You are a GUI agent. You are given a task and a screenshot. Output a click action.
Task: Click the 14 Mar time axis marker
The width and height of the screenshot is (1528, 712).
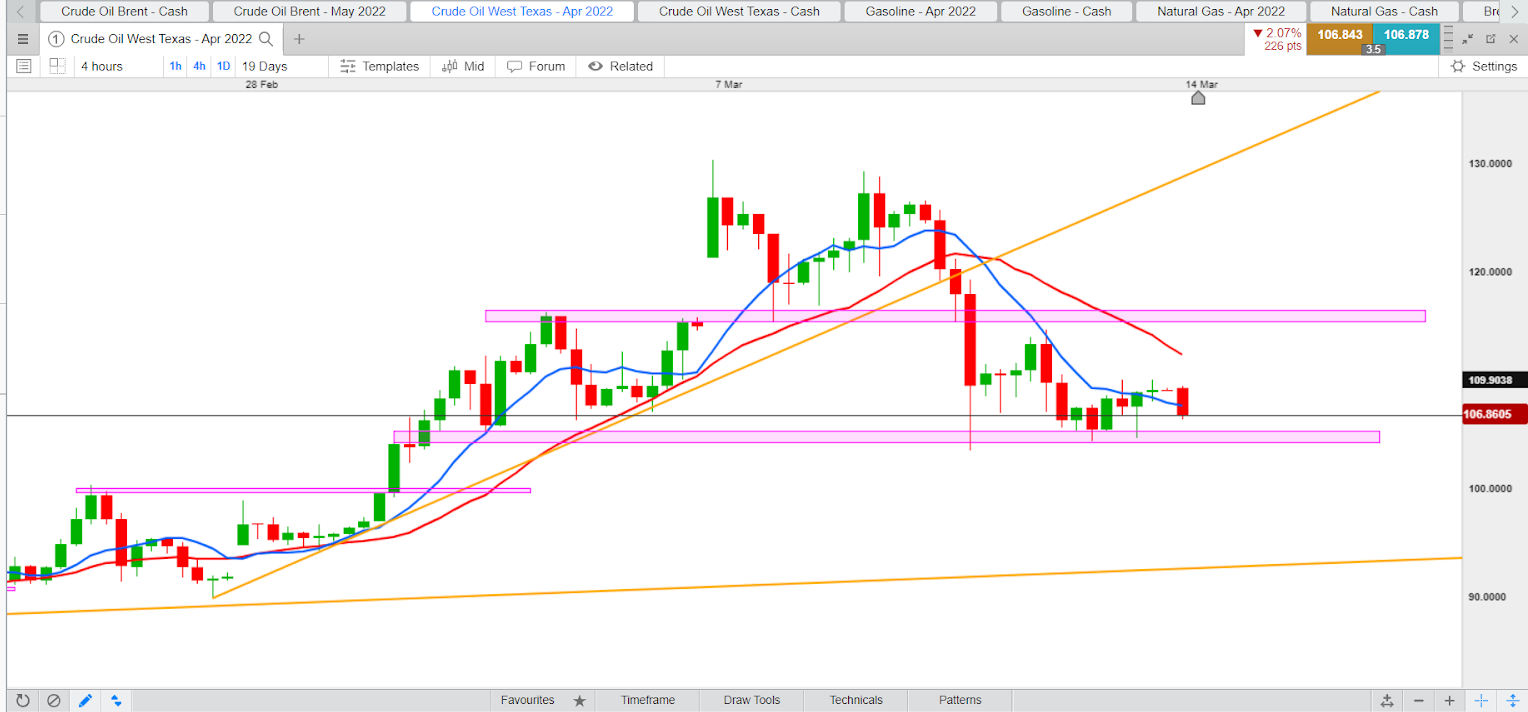point(1198,92)
